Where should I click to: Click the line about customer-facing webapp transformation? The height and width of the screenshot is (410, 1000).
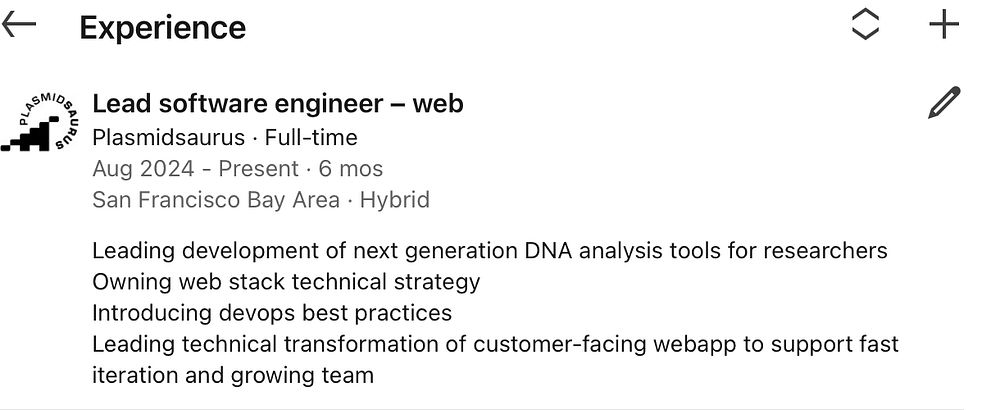coord(495,345)
